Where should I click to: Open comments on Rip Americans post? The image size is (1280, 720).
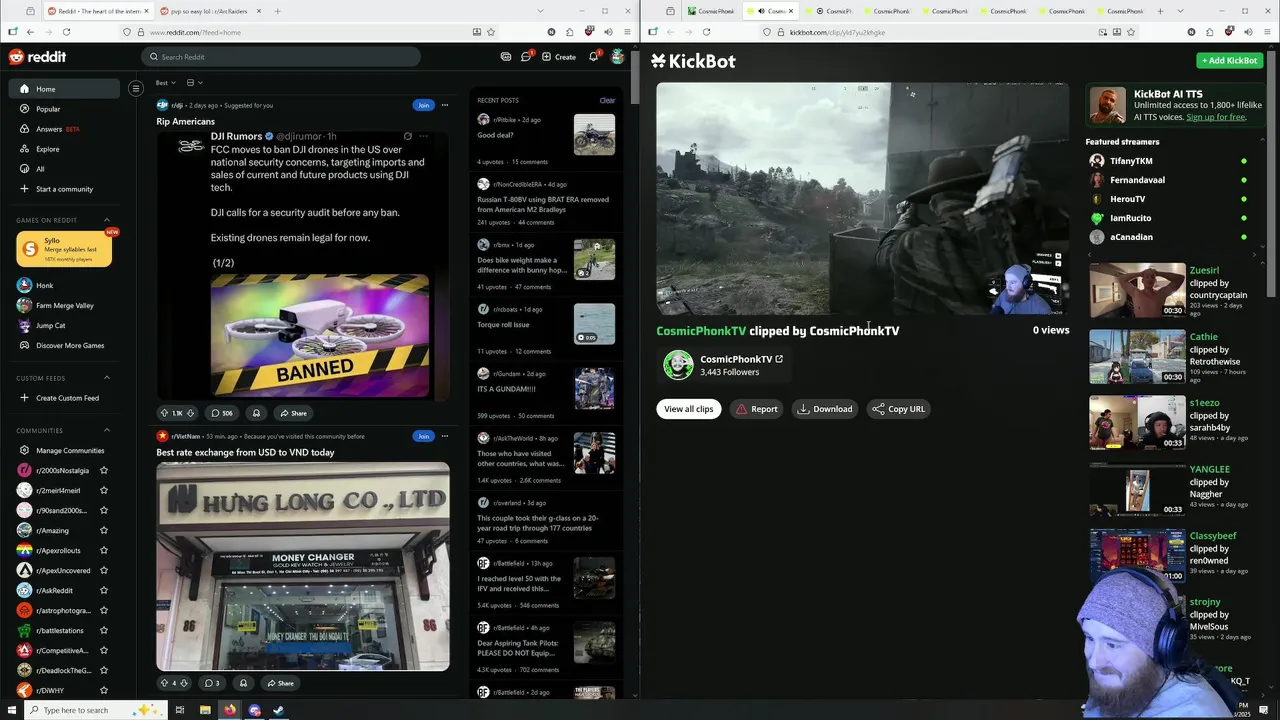(x=221, y=413)
